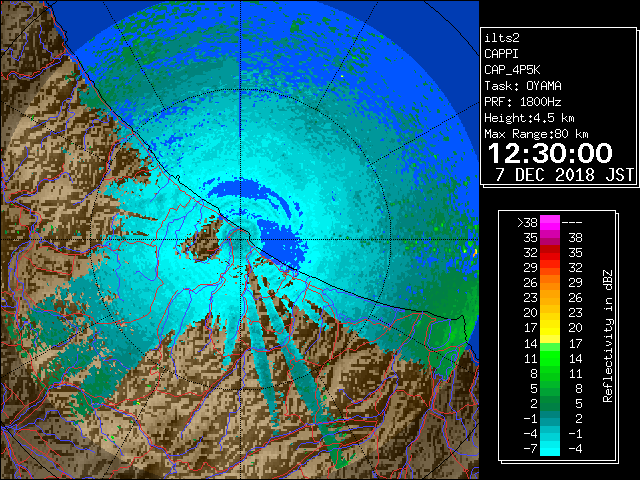Select the 'CAPPI' product type text

click(501, 54)
